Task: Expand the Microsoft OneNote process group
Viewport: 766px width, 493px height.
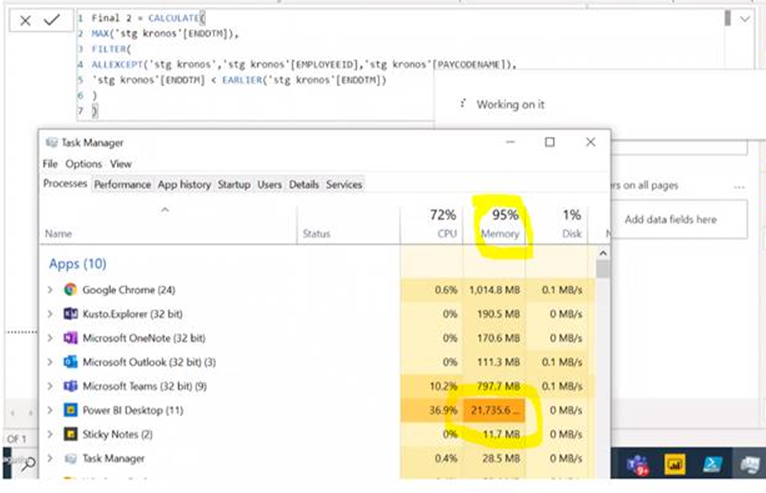Action: coord(50,338)
